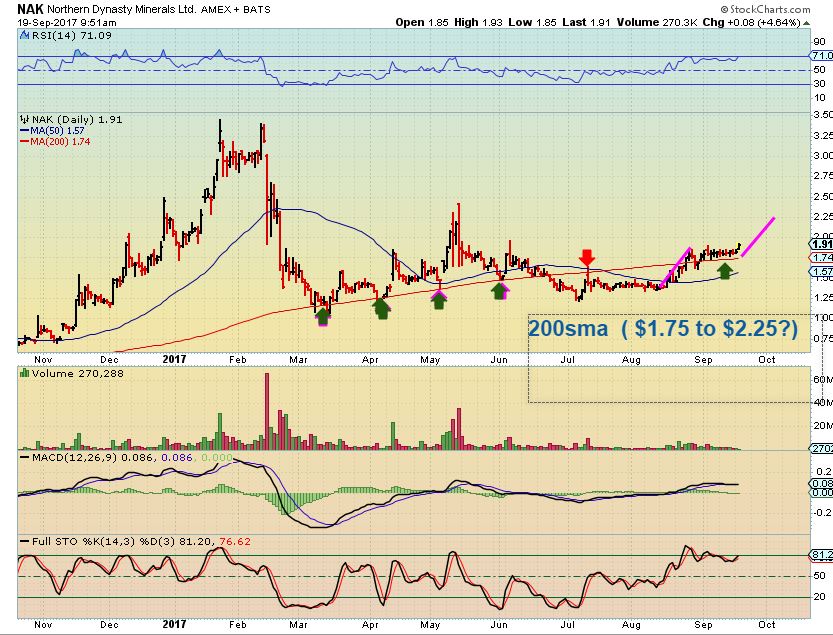Click the 1.25 price axis label
The height and width of the screenshot is (635, 833).
tap(823, 298)
